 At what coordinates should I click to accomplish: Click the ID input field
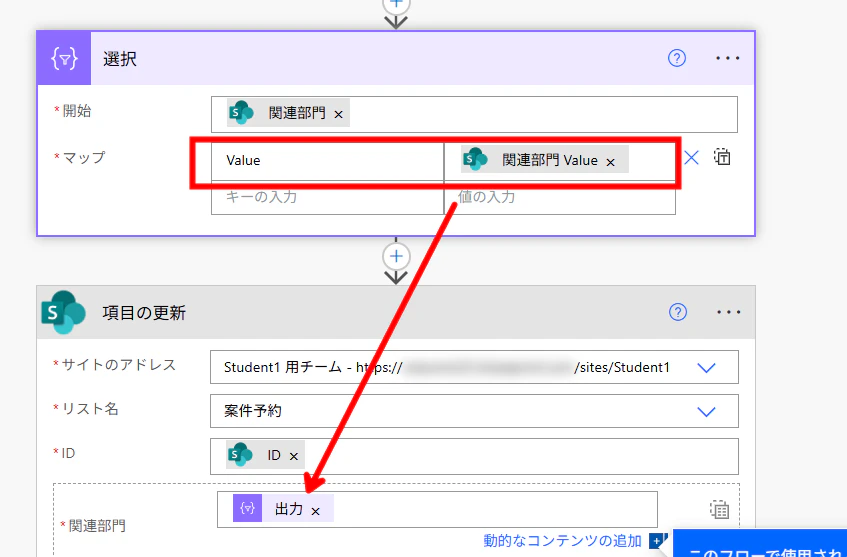click(x=474, y=457)
